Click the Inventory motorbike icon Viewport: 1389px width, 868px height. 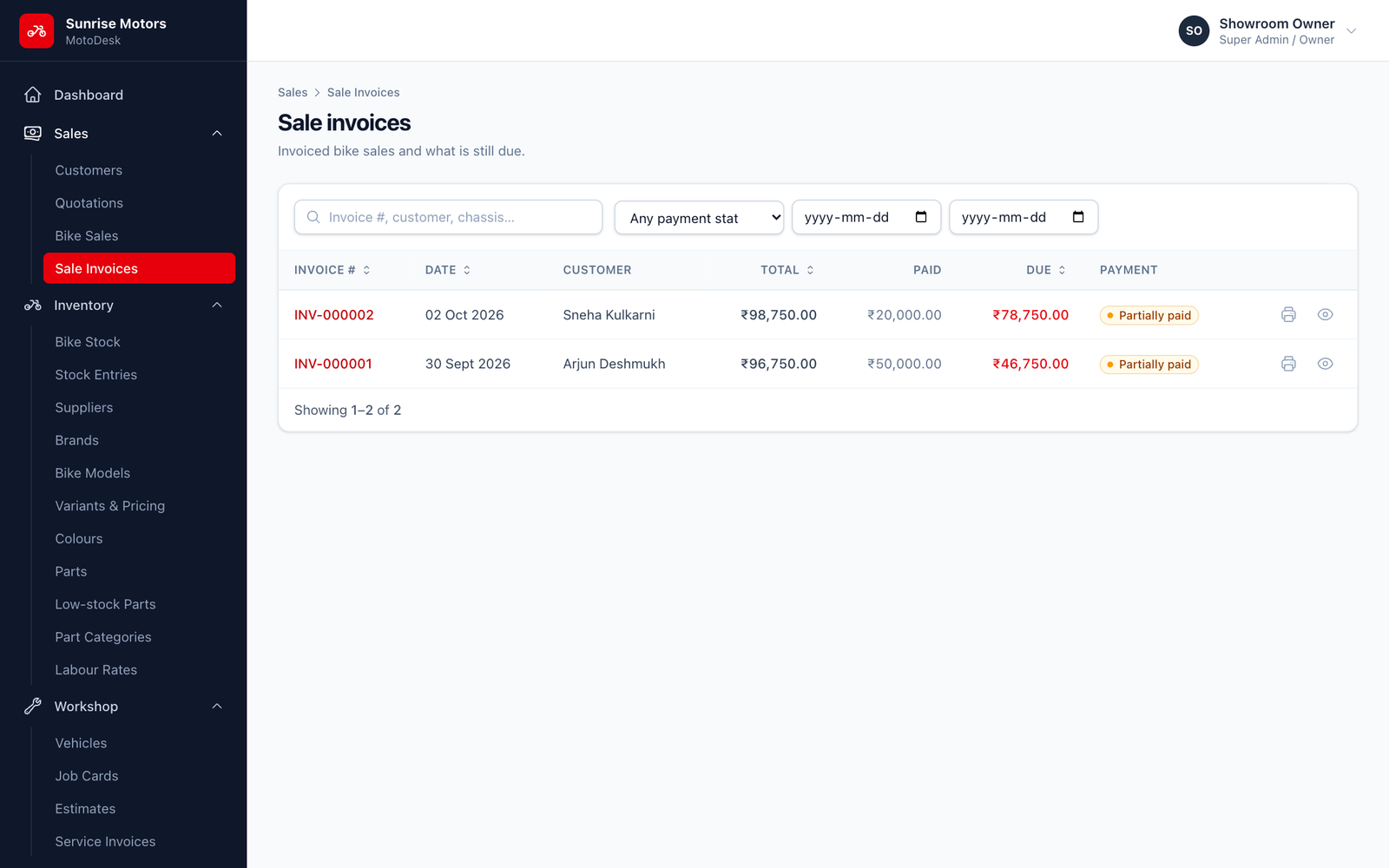click(x=33, y=306)
